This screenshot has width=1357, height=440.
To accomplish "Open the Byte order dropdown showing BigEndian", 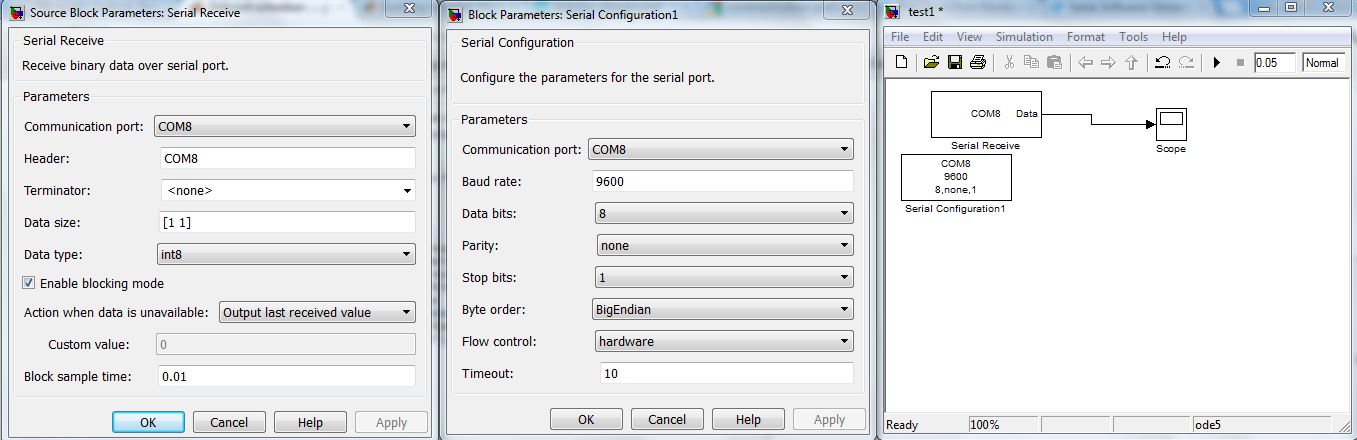I will (x=723, y=309).
